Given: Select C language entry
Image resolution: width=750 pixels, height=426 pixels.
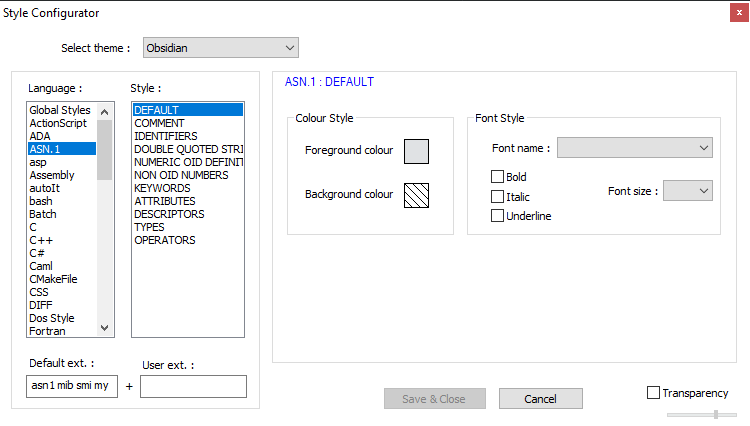Looking at the screenshot, I should point(62,227).
